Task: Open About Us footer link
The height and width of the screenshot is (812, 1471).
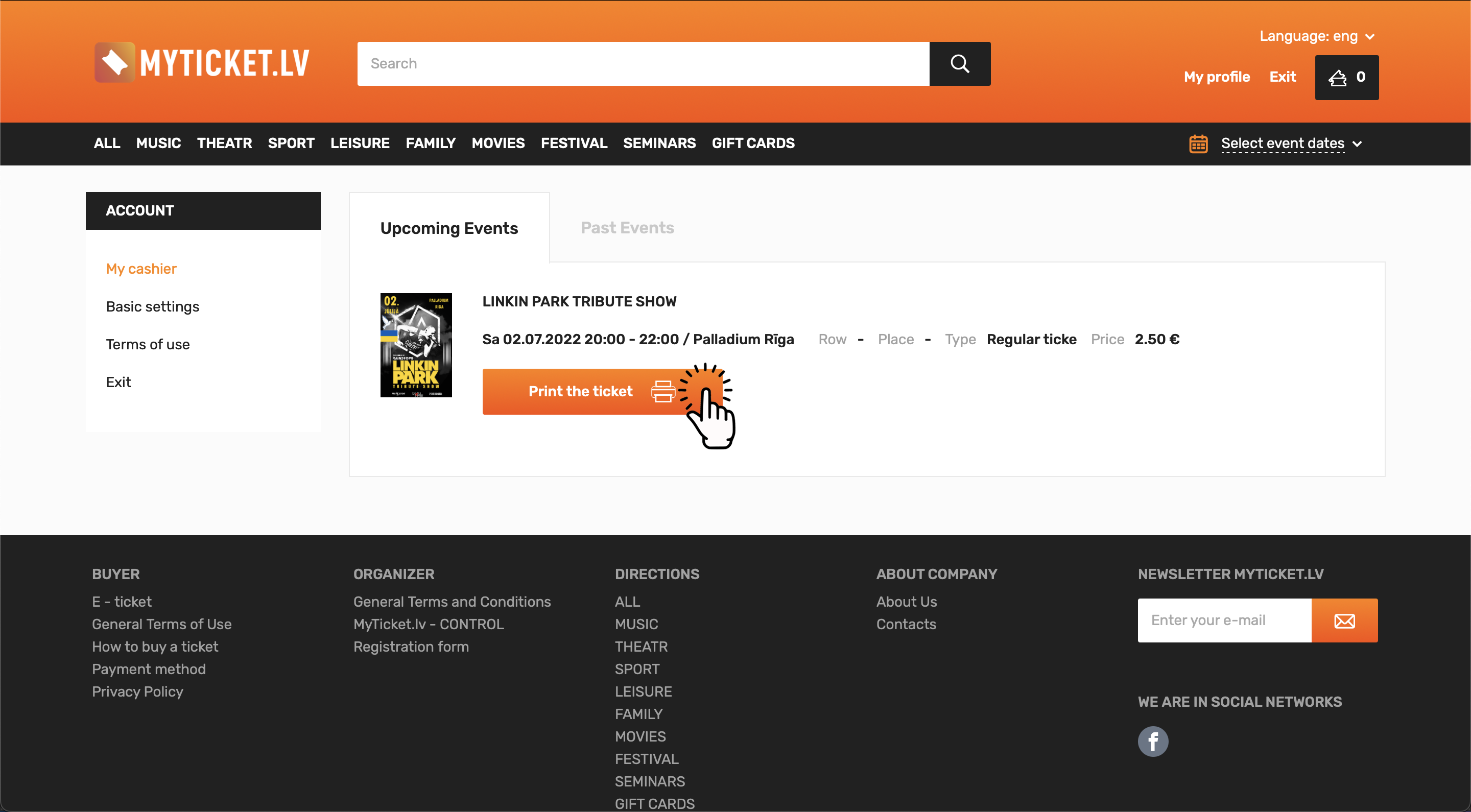Action: (x=906, y=602)
